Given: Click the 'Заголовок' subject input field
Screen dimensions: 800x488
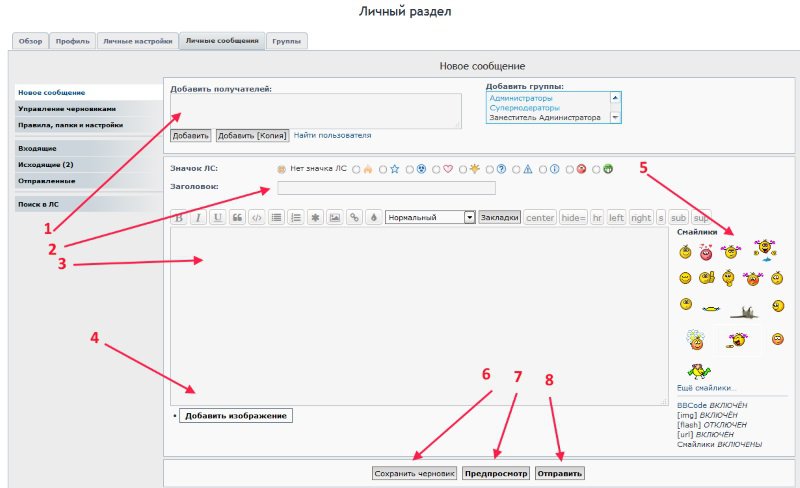Looking at the screenshot, I should coord(386,188).
